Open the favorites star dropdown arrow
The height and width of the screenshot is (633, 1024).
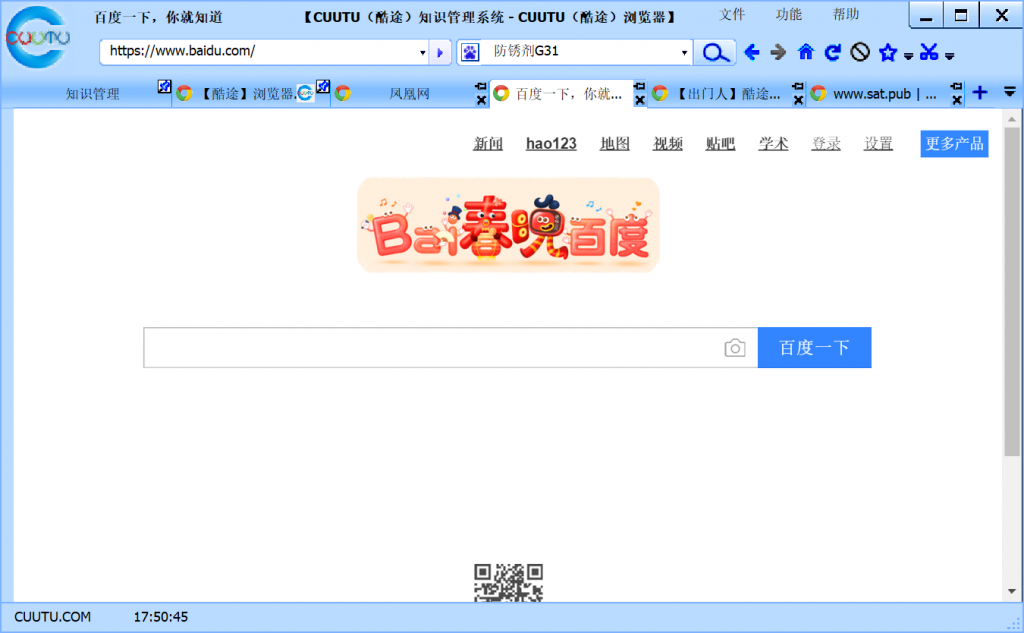908,56
